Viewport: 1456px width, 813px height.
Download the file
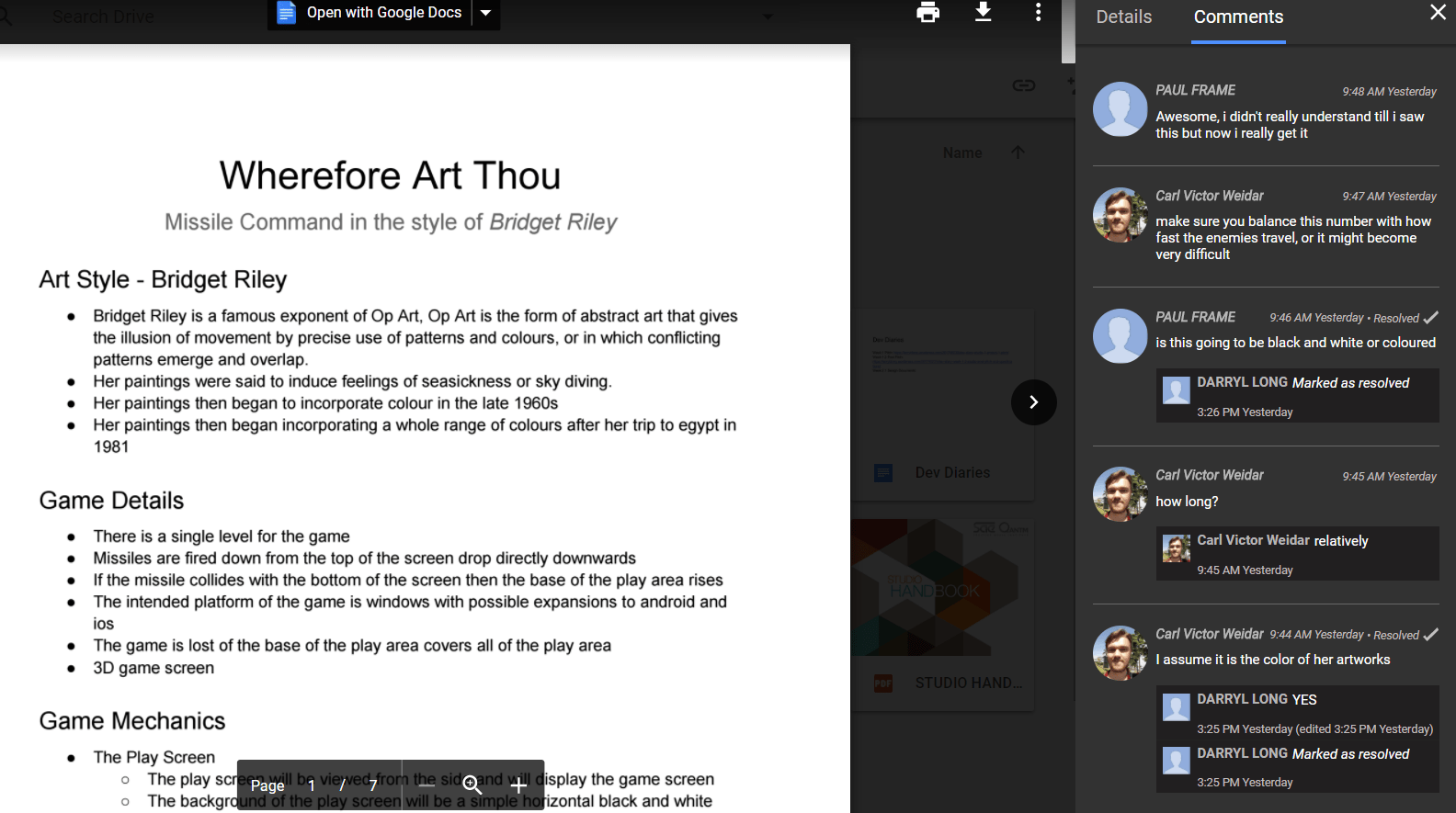[984, 12]
